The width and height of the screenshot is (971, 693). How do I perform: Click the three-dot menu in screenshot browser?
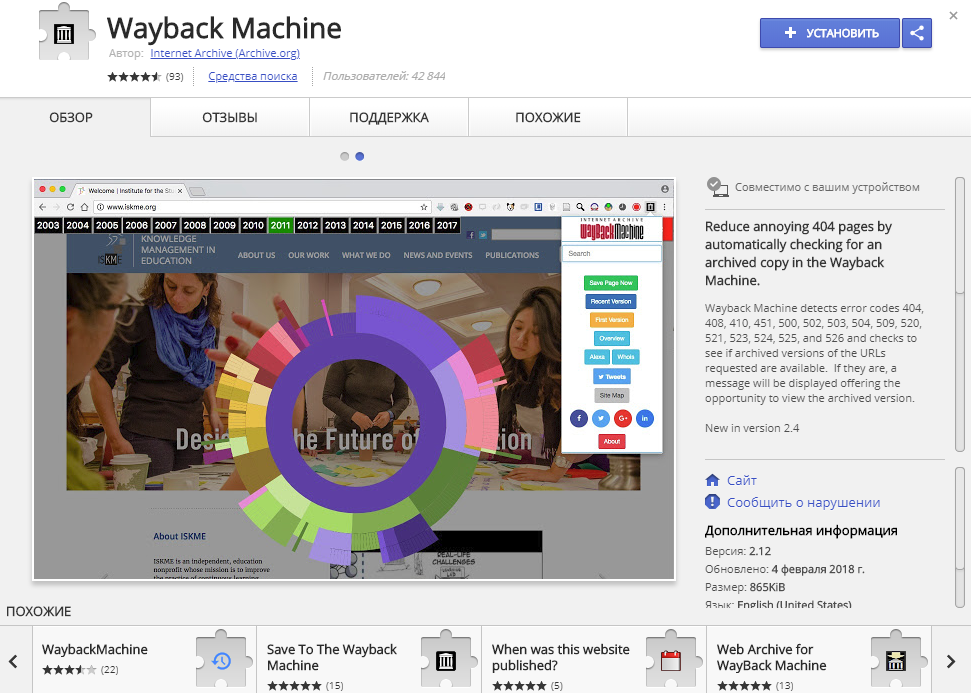click(664, 207)
